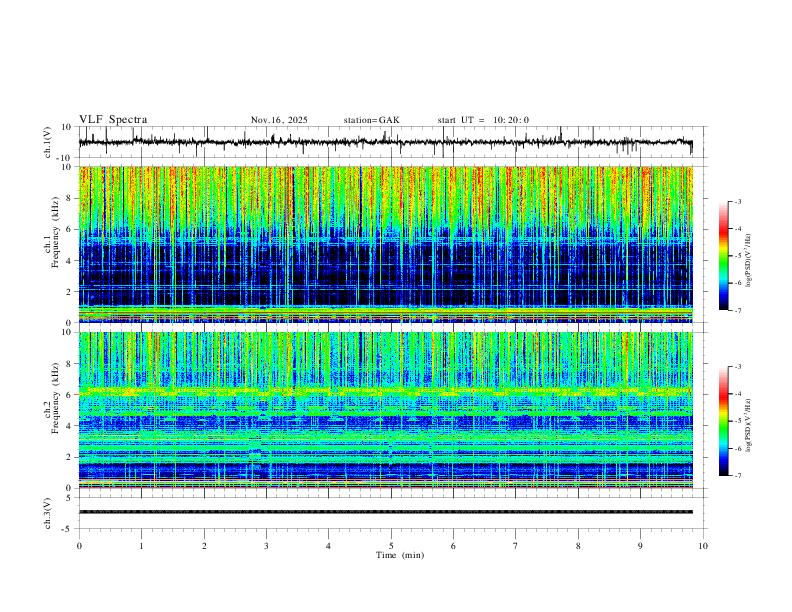Click the time axis tick label '0'
792x612 pixels.
[79, 546]
